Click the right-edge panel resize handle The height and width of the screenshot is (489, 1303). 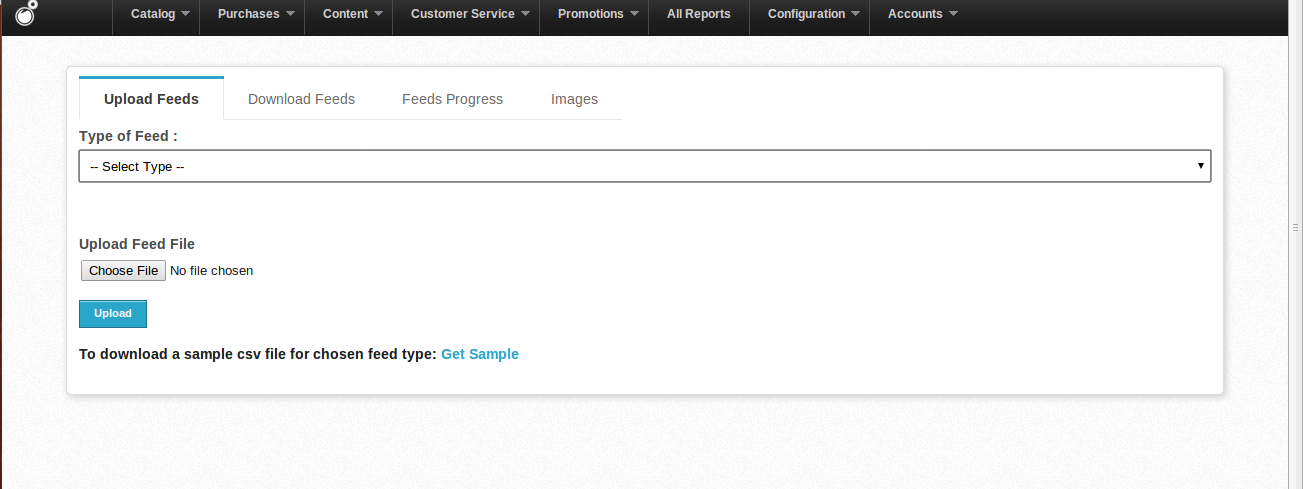[1296, 228]
